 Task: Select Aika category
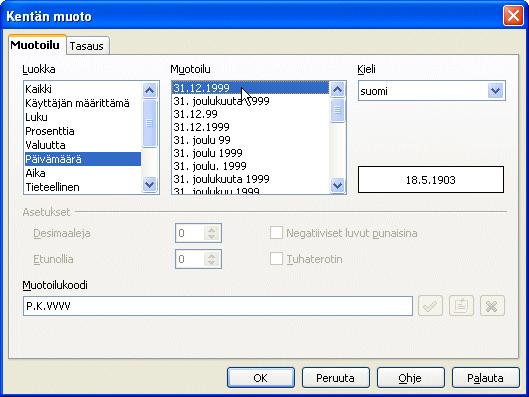coord(83,173)
